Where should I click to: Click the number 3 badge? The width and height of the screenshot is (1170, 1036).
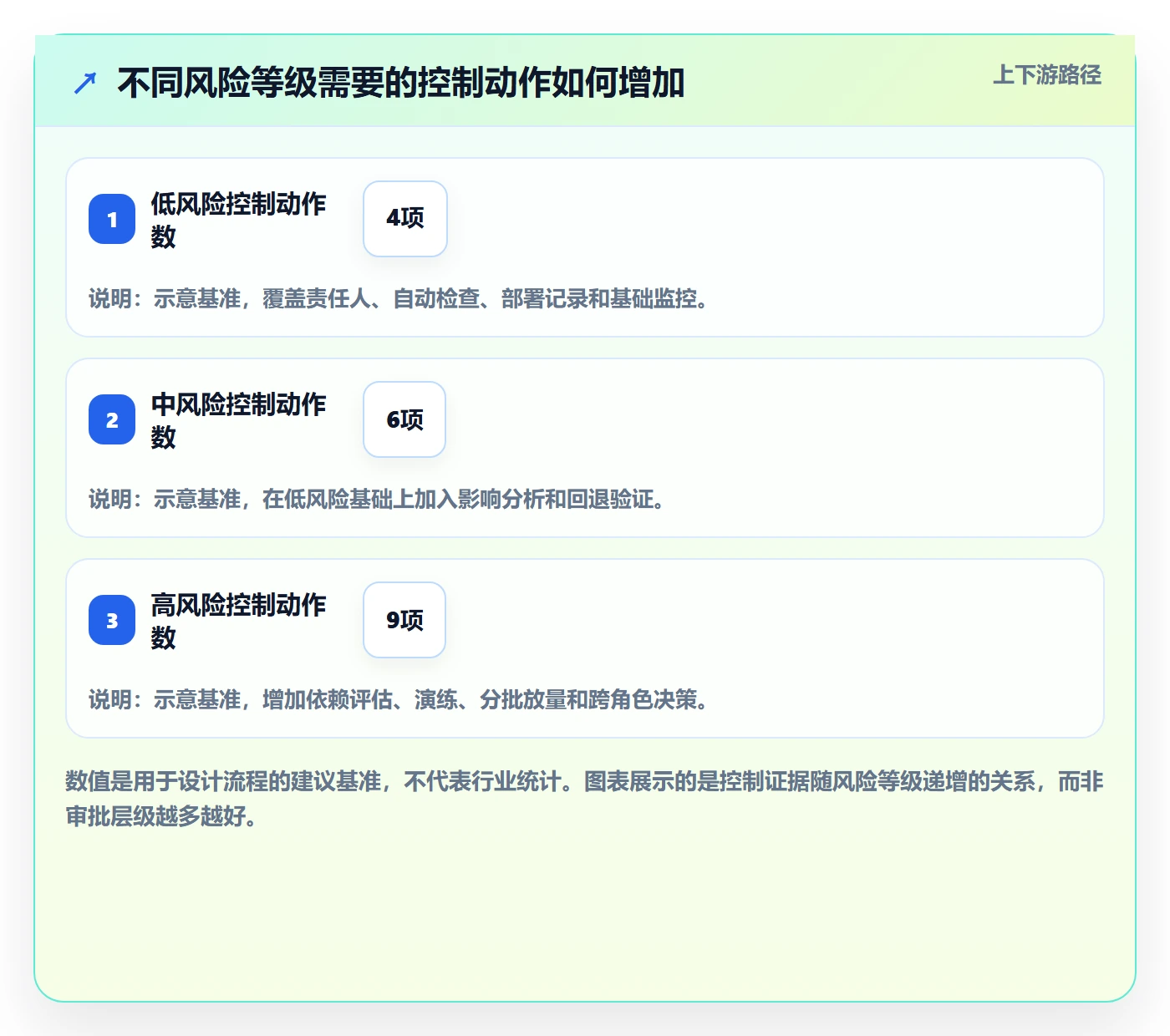click(x=112, y=620)
